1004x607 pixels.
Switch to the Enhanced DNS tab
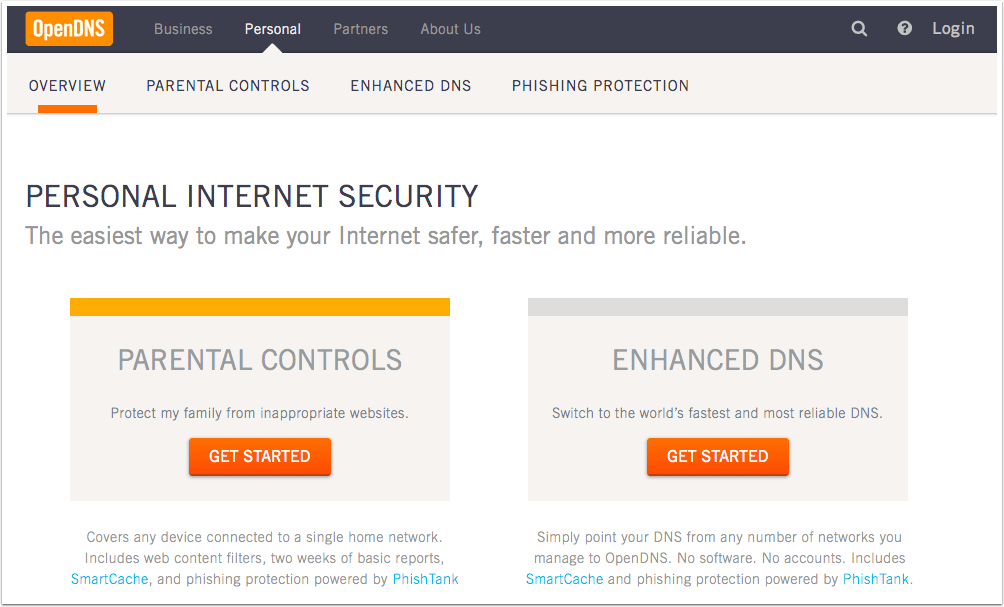411,86
